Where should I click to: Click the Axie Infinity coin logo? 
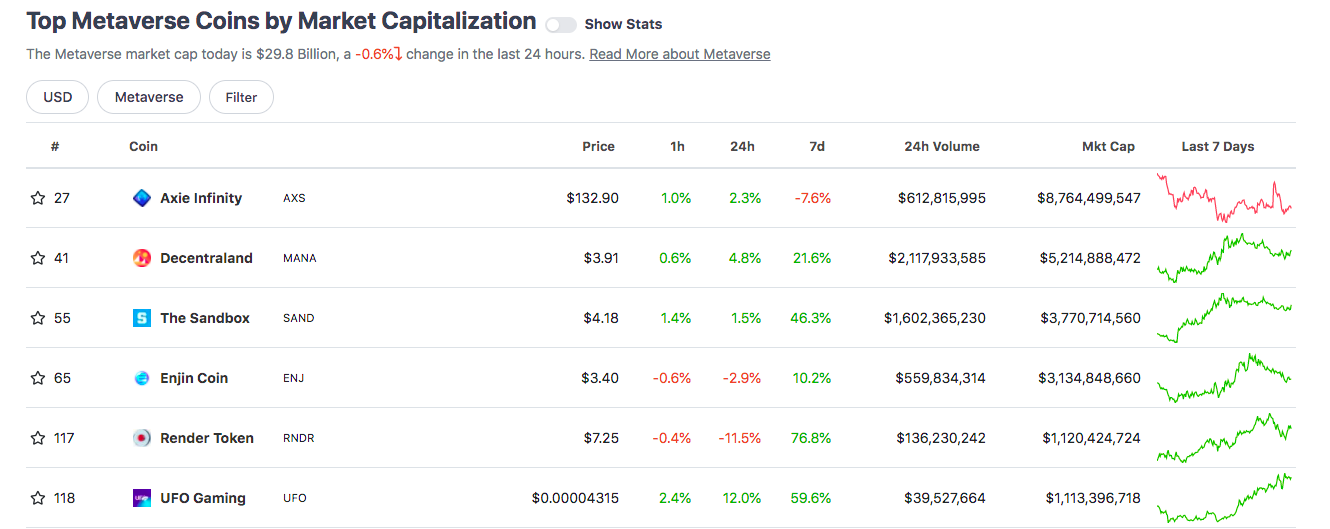(x=142, y=198)
